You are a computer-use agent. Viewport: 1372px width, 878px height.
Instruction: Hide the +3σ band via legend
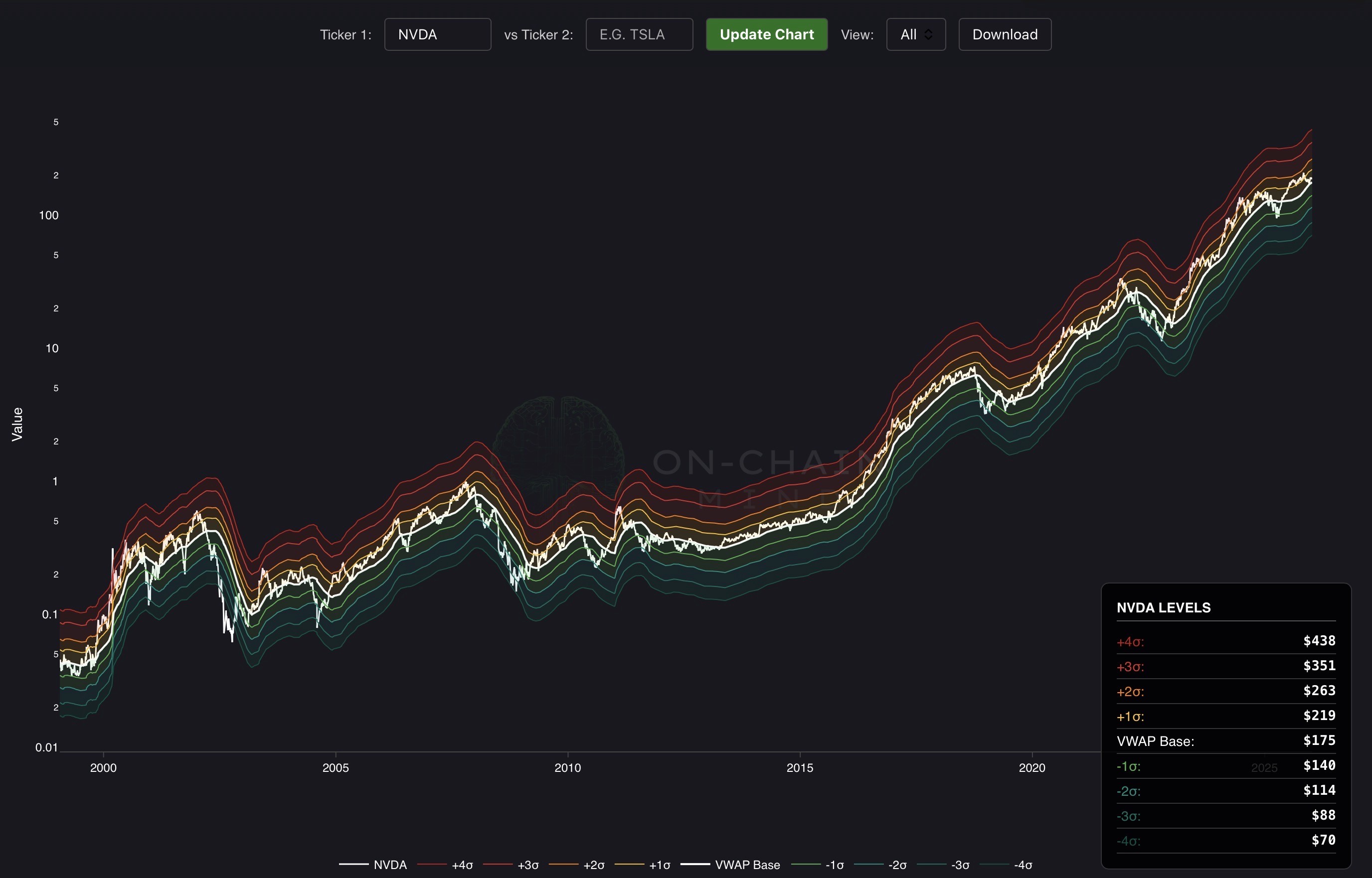527,865
